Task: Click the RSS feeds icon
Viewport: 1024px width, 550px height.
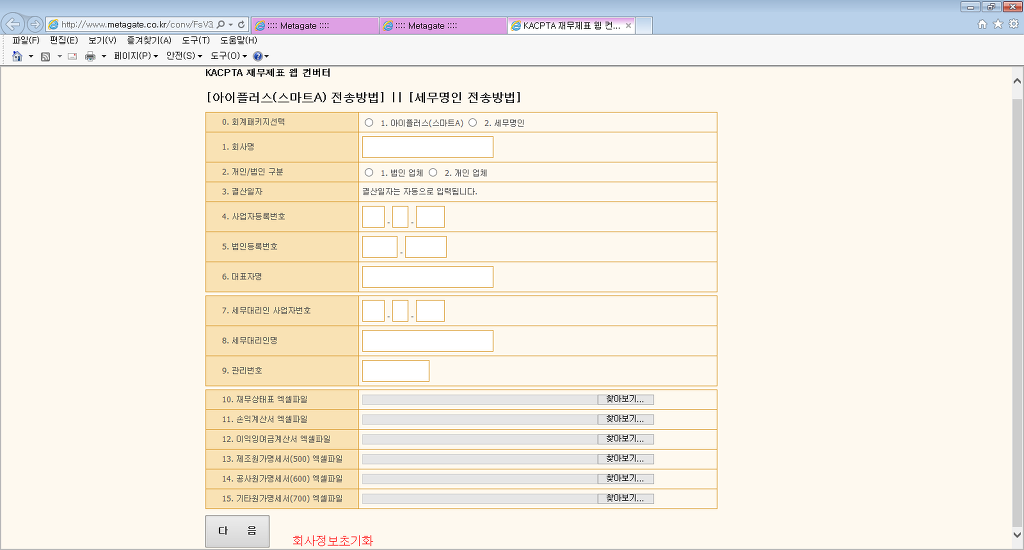Action: point(46,56)
